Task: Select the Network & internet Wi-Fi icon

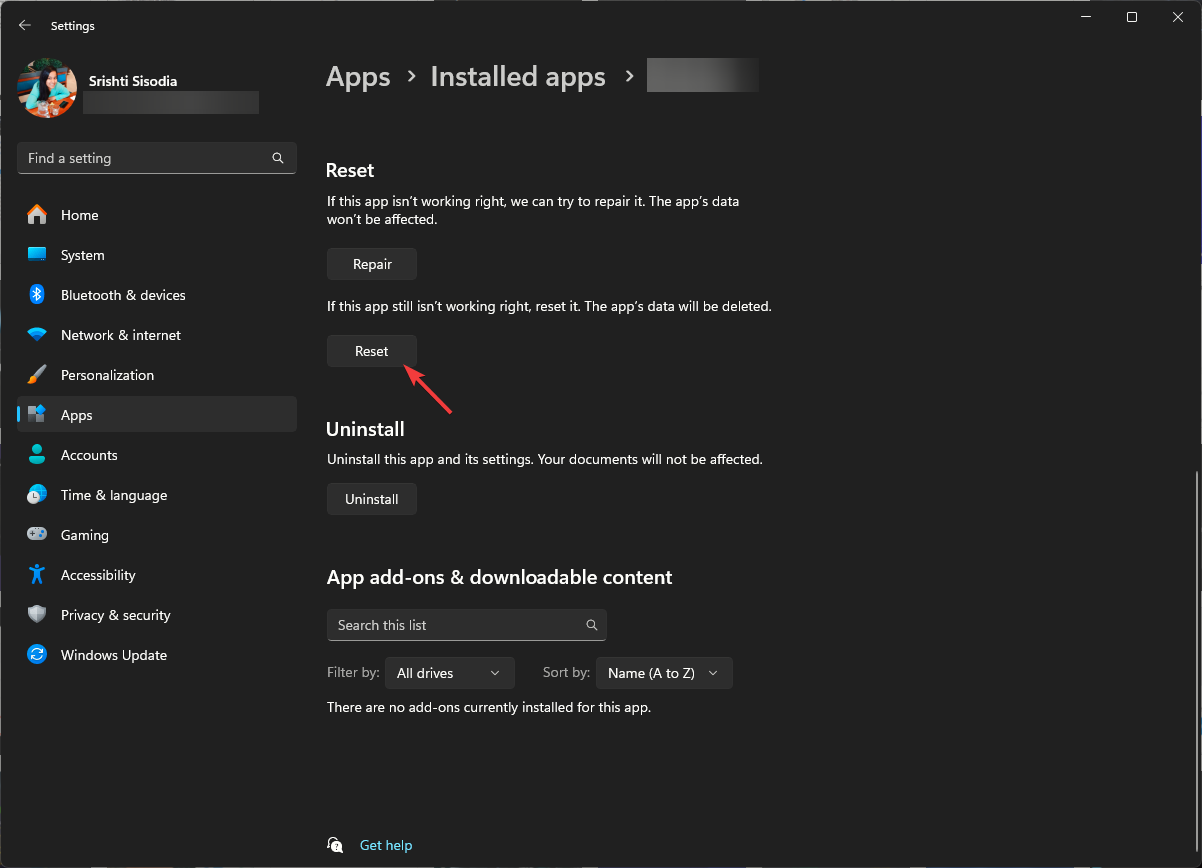Action: click(37, 335)
